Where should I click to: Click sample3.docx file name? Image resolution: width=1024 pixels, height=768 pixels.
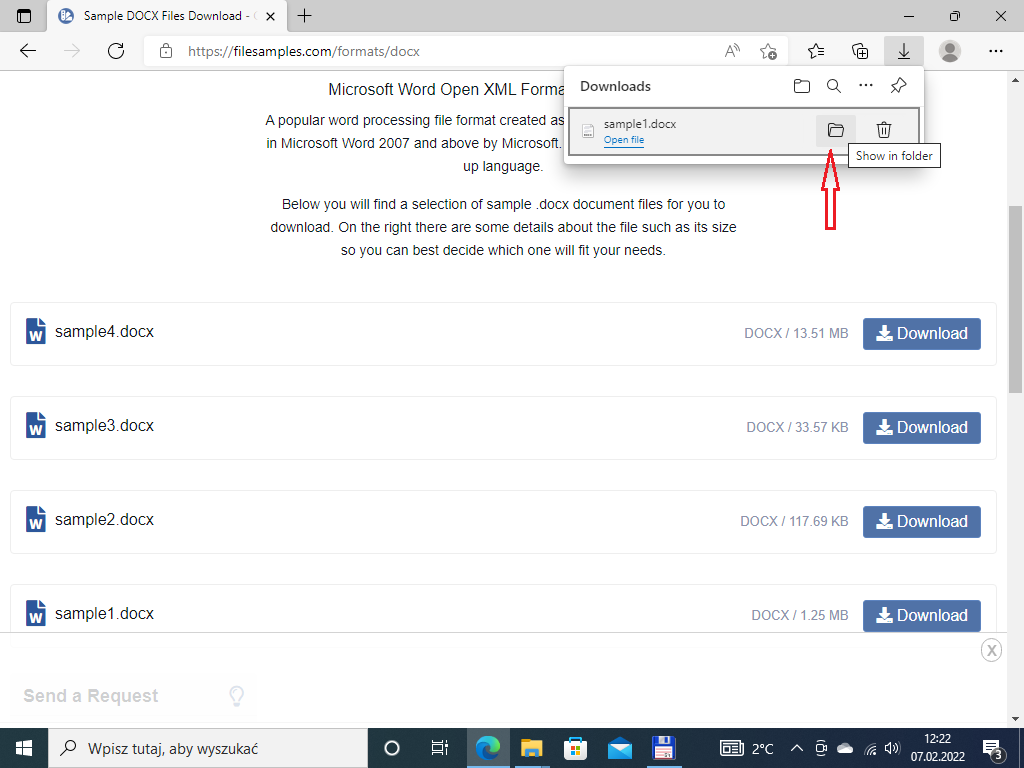point(104,426)
